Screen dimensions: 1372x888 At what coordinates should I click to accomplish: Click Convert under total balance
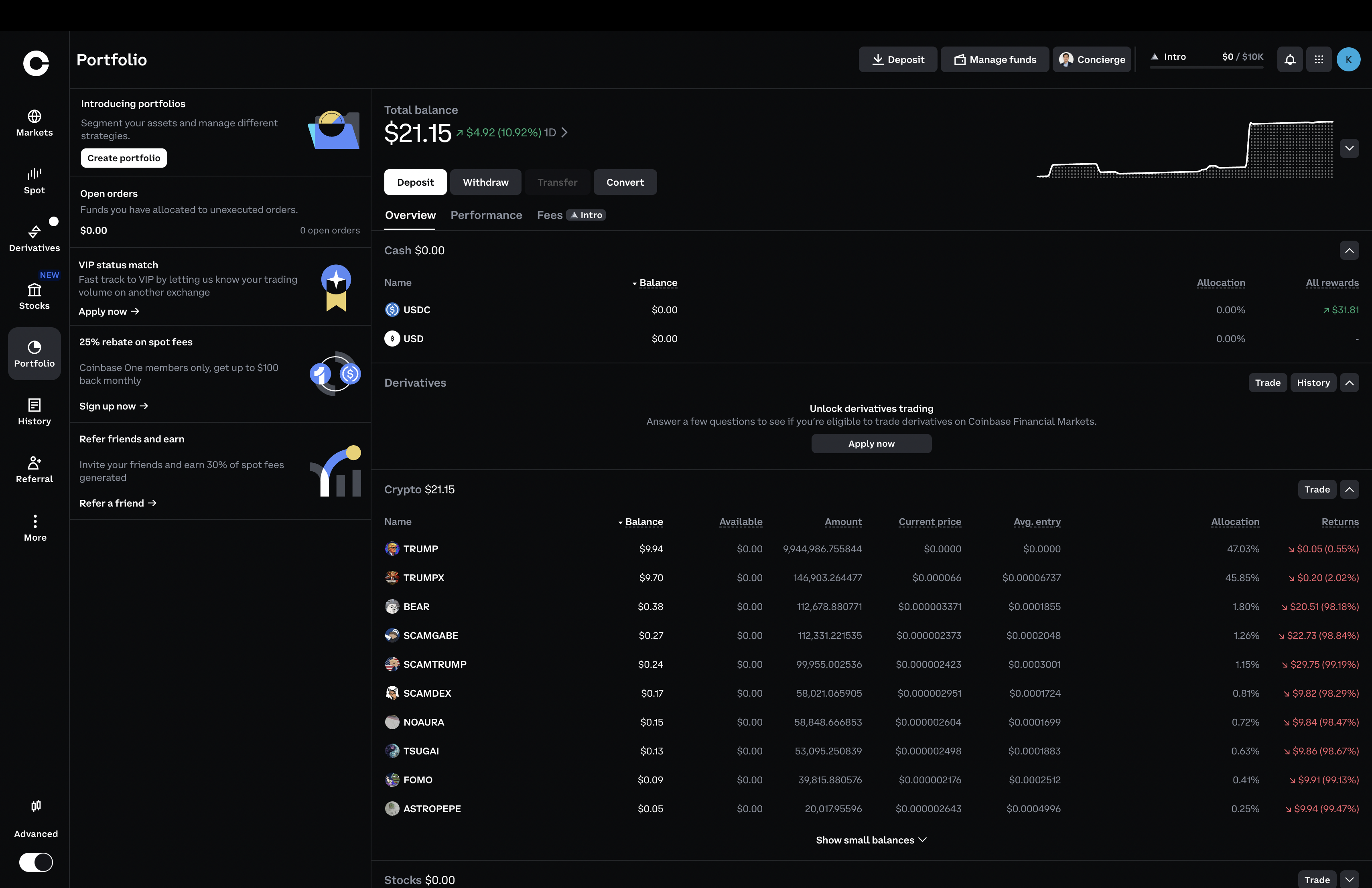[625, 182]
